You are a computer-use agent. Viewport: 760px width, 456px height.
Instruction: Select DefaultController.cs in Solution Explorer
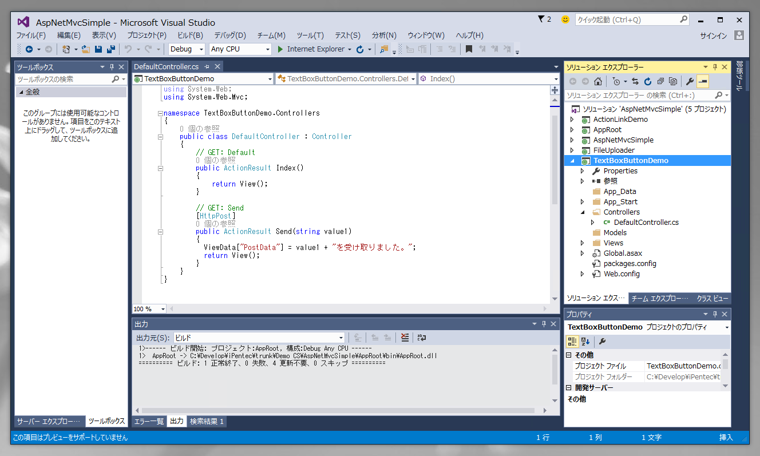coord(646,222)
